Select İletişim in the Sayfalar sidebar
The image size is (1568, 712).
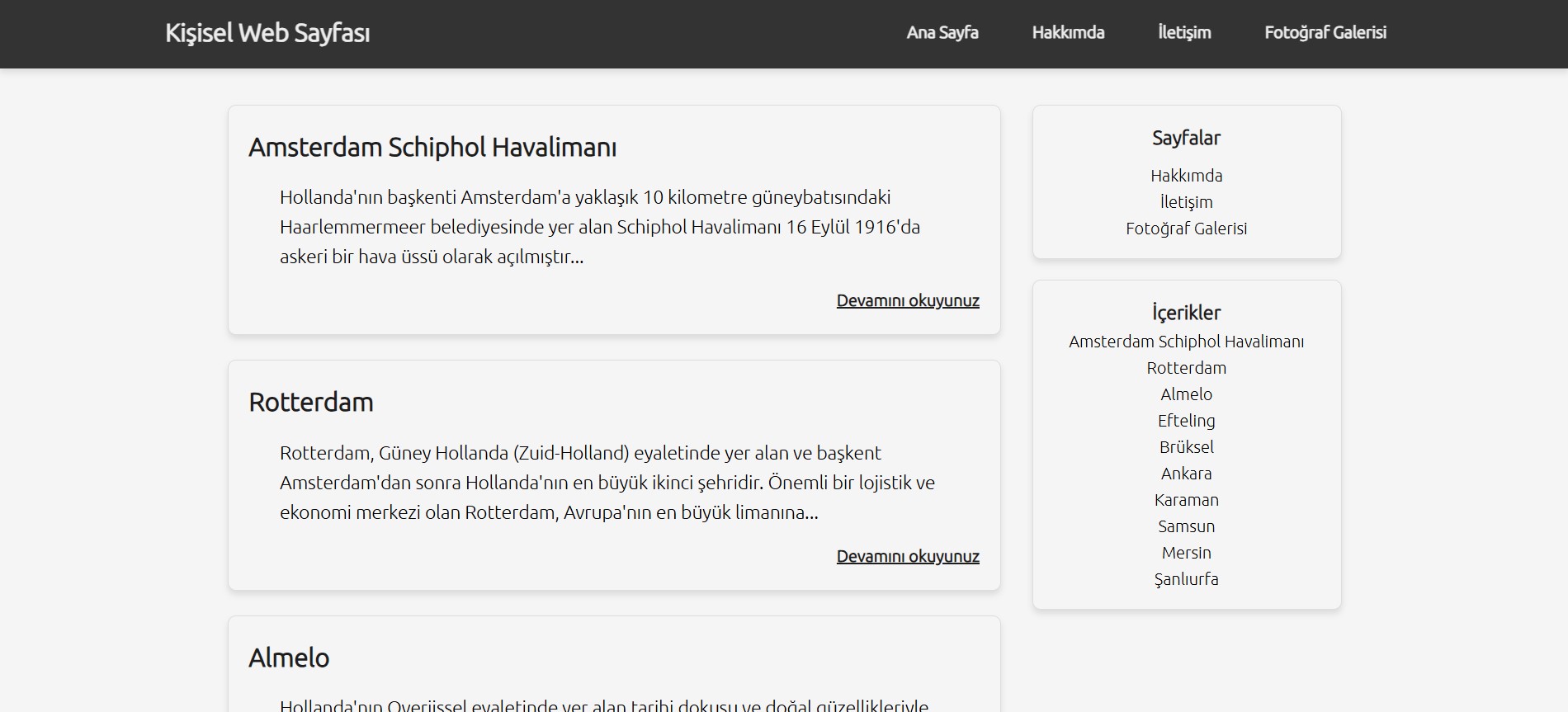[x=1187, y=202]
